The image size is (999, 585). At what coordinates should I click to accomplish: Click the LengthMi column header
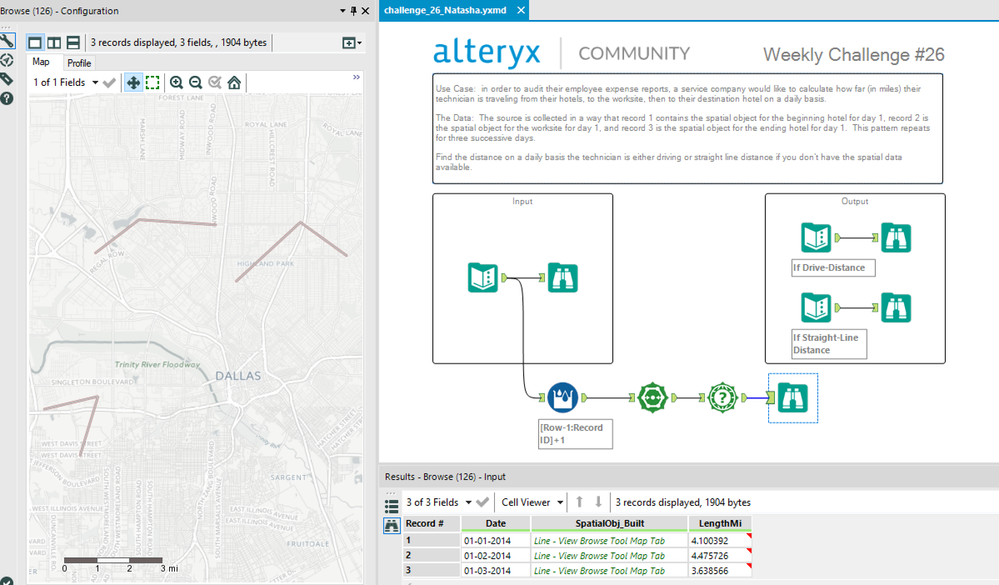(720, 523)
